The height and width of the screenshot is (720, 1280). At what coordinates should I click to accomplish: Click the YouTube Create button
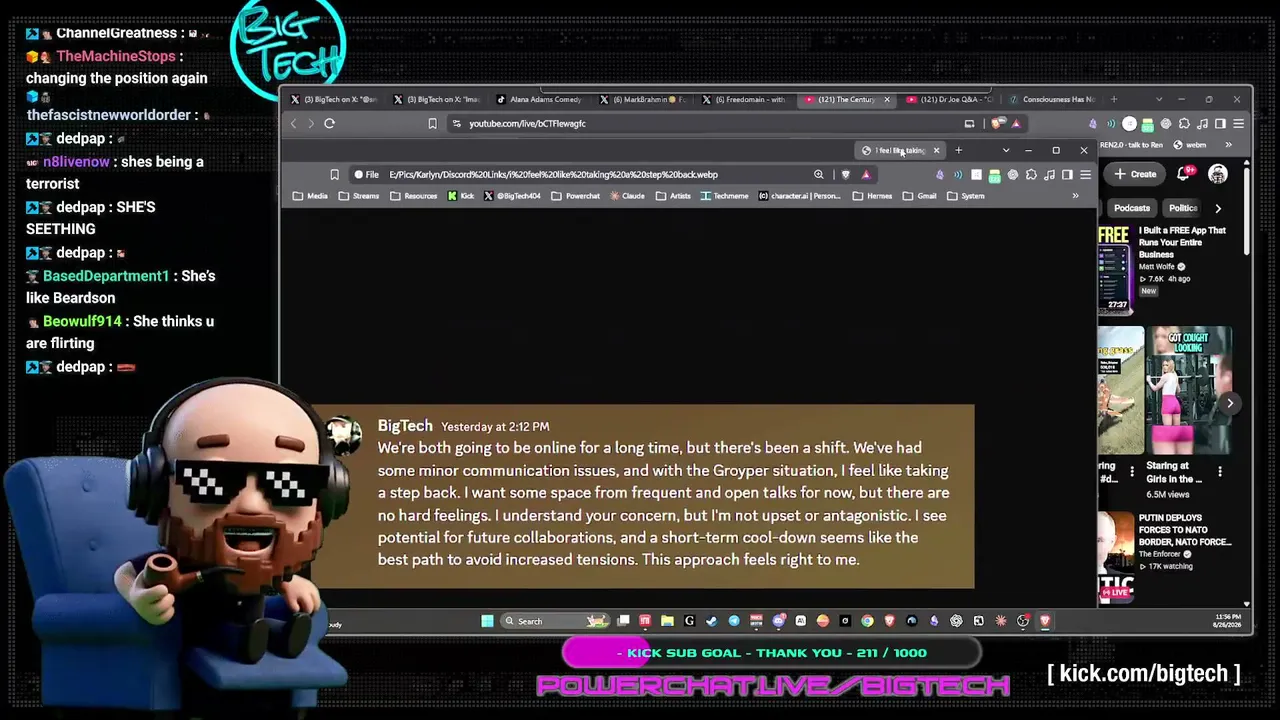pyautogui.click(x=1135, y=174)
